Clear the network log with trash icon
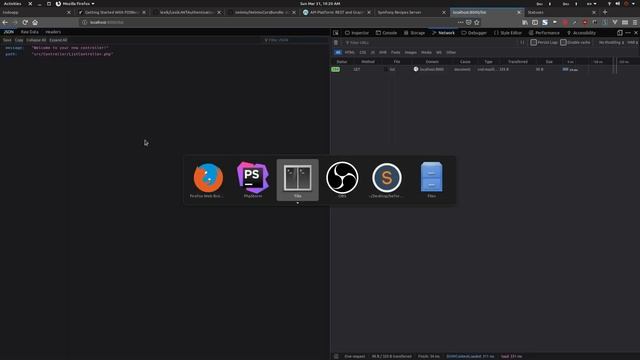This screenshot has width=640, height=360. point(336,42)
